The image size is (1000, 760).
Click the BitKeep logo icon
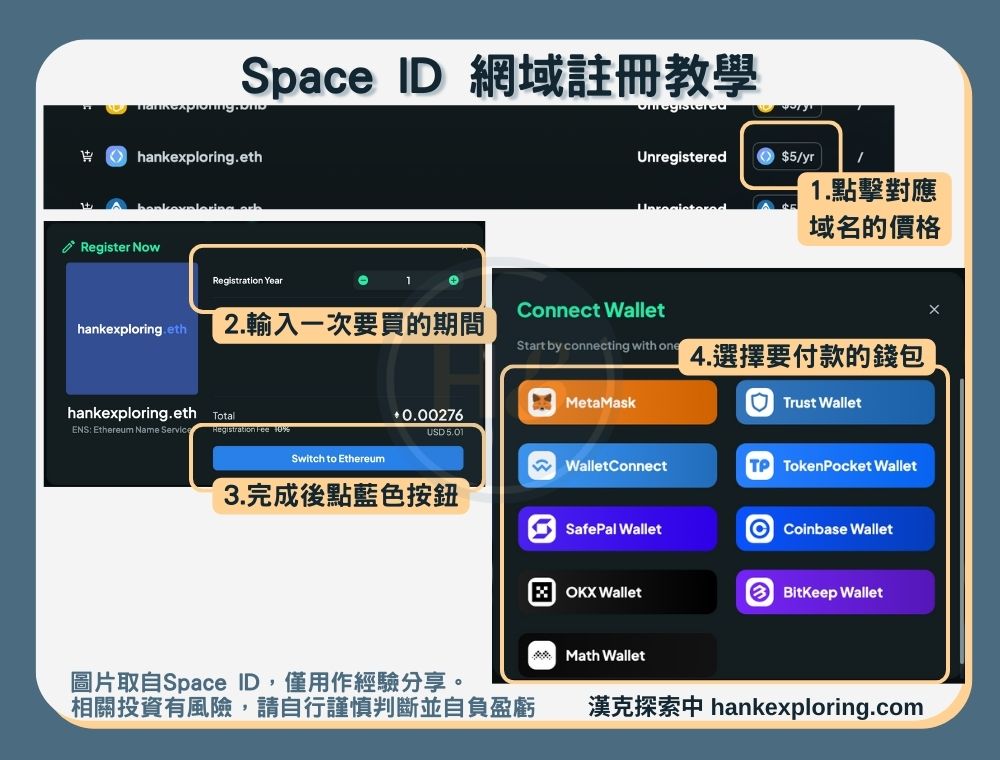coord(760,592)
